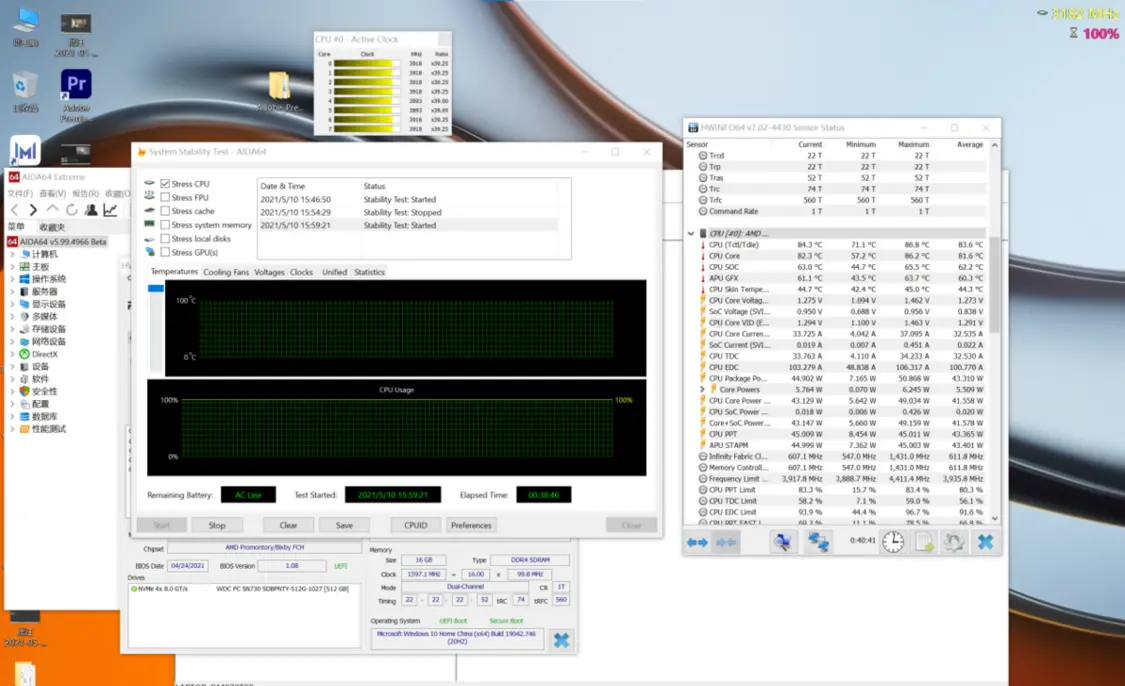
Task: Enable the Stress FPU checkbox
Action: point(165,198)
